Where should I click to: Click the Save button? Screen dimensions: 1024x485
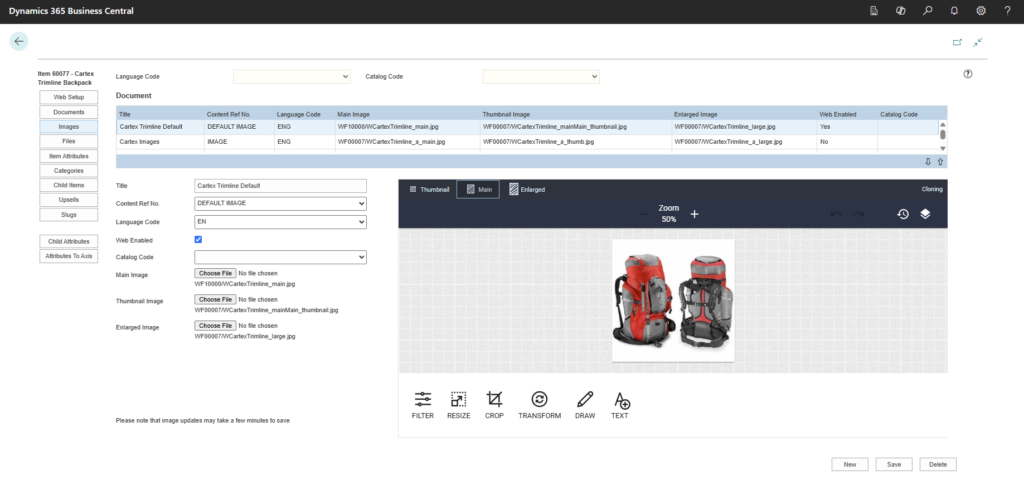893,464
